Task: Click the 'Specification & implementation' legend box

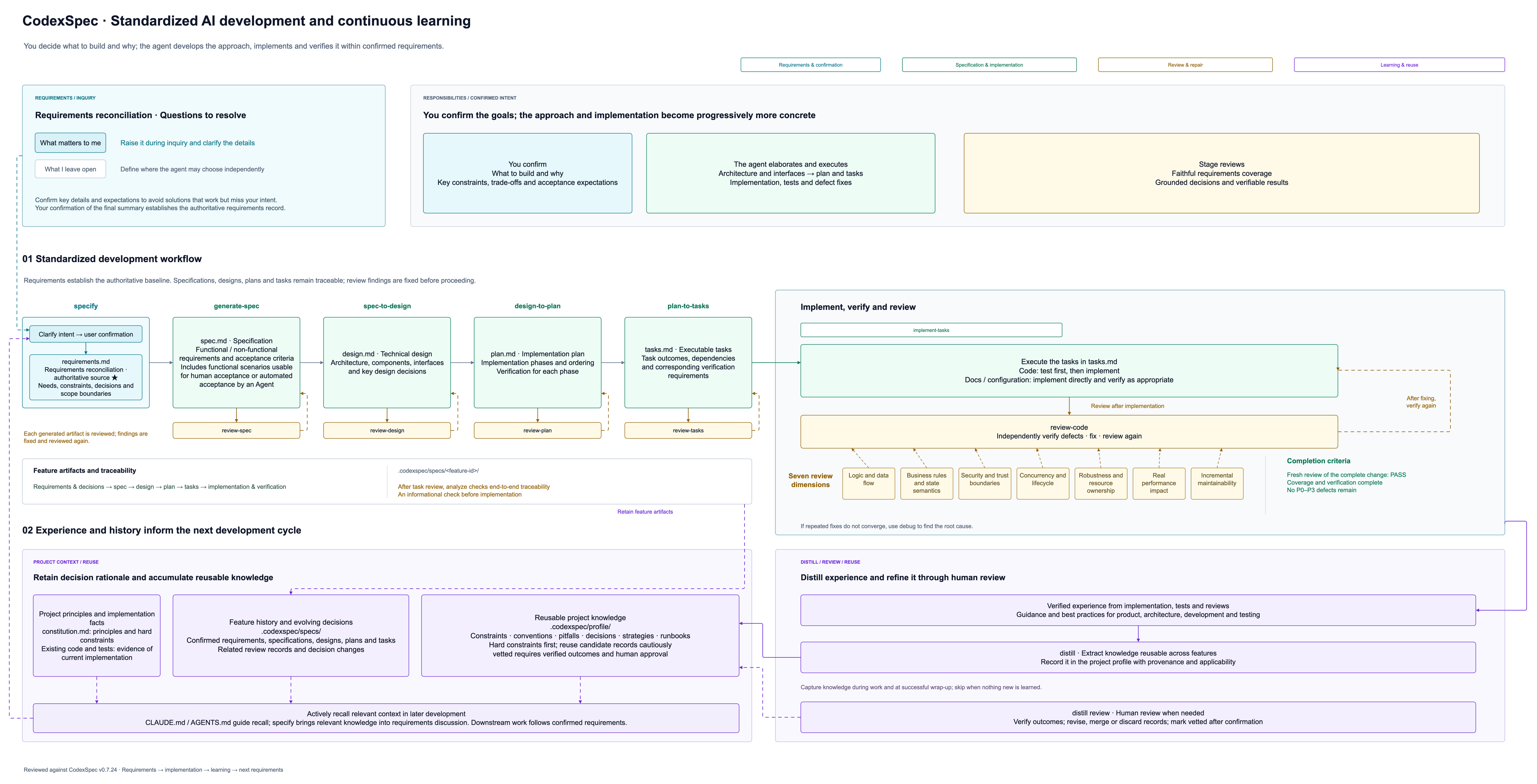Action: coord(989,64)
